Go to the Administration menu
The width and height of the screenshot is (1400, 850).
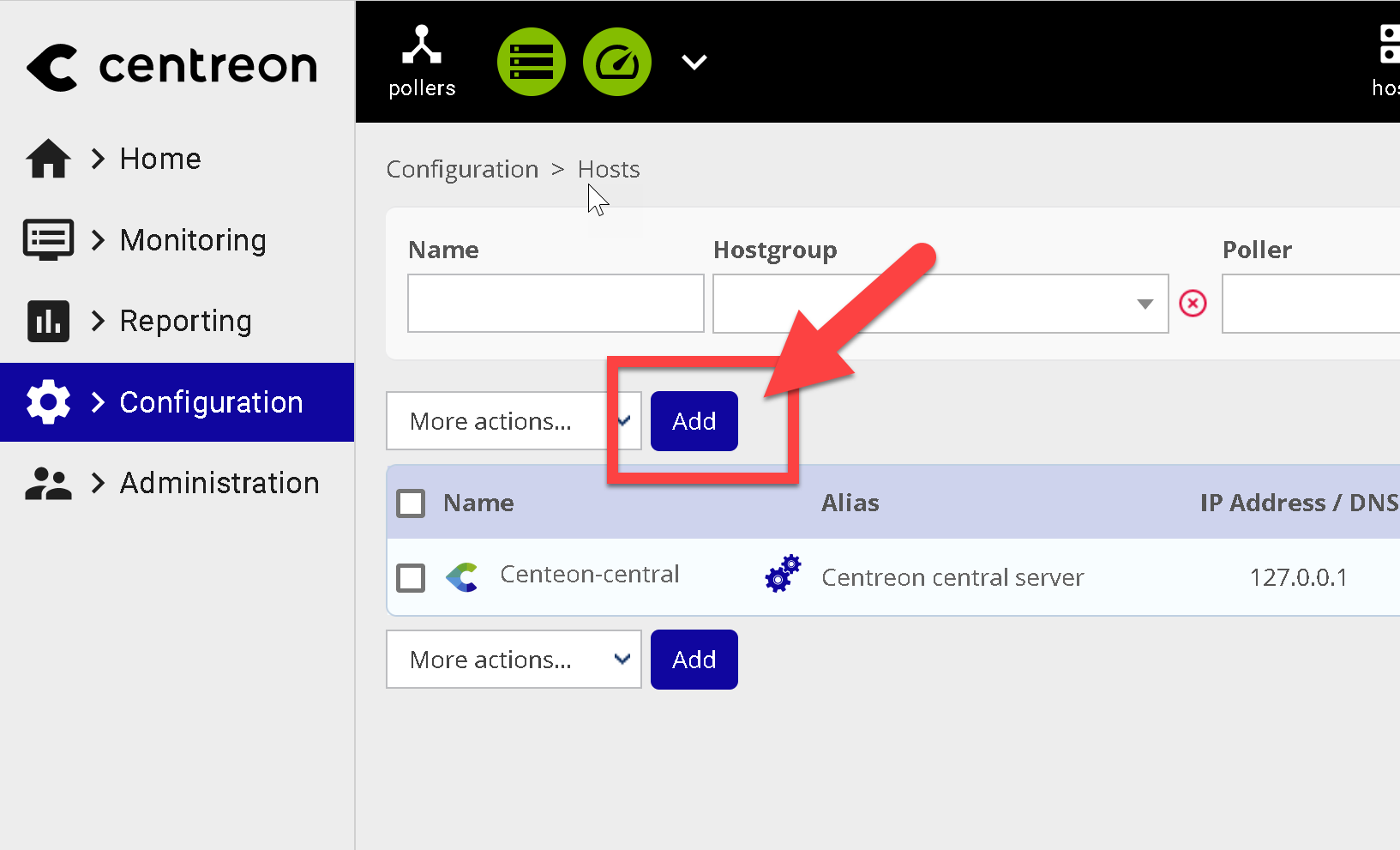219,483
